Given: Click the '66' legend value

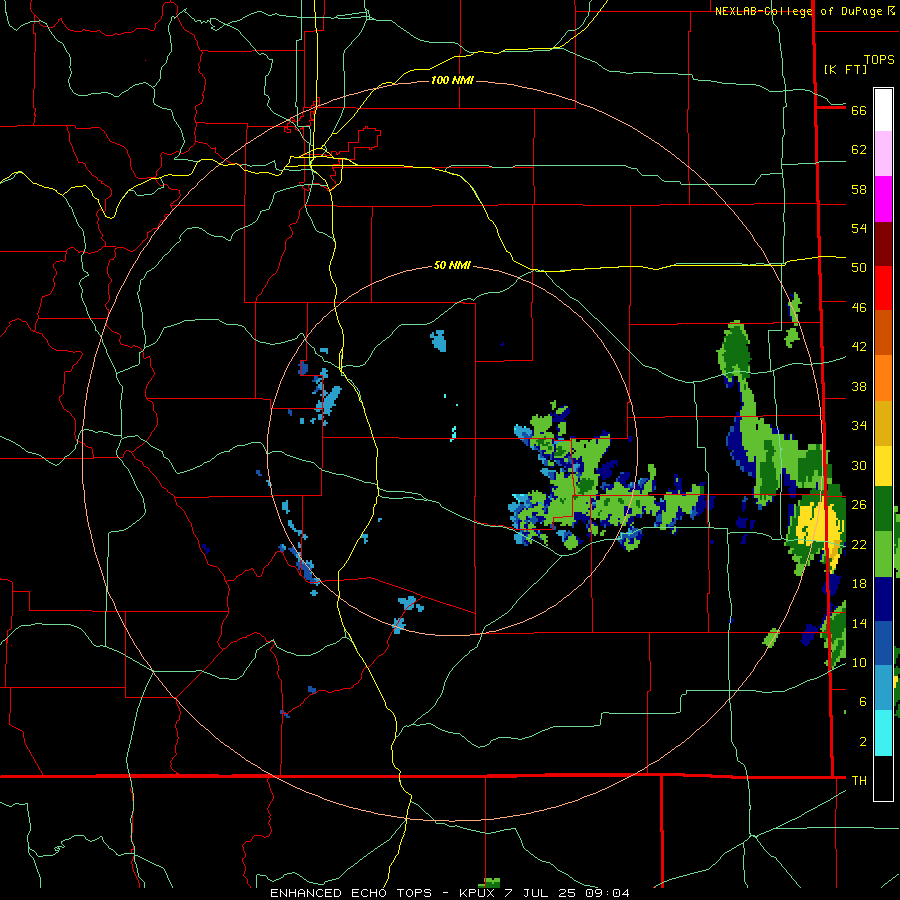Looking at the screenshot, I should pos(859,110).
